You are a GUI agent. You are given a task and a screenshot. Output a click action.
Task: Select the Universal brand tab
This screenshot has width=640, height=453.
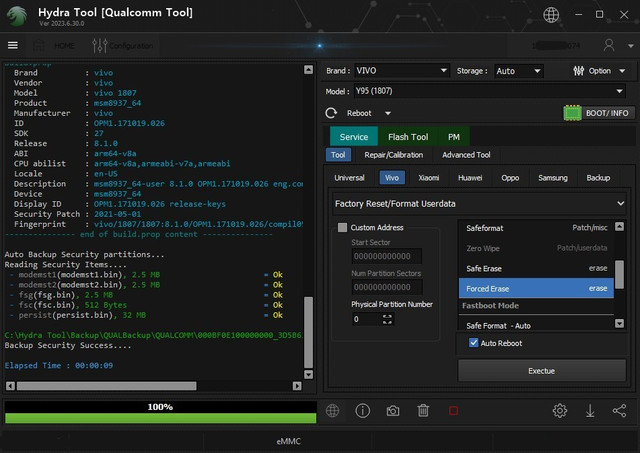pyautogui.click(x=349, y=178)
